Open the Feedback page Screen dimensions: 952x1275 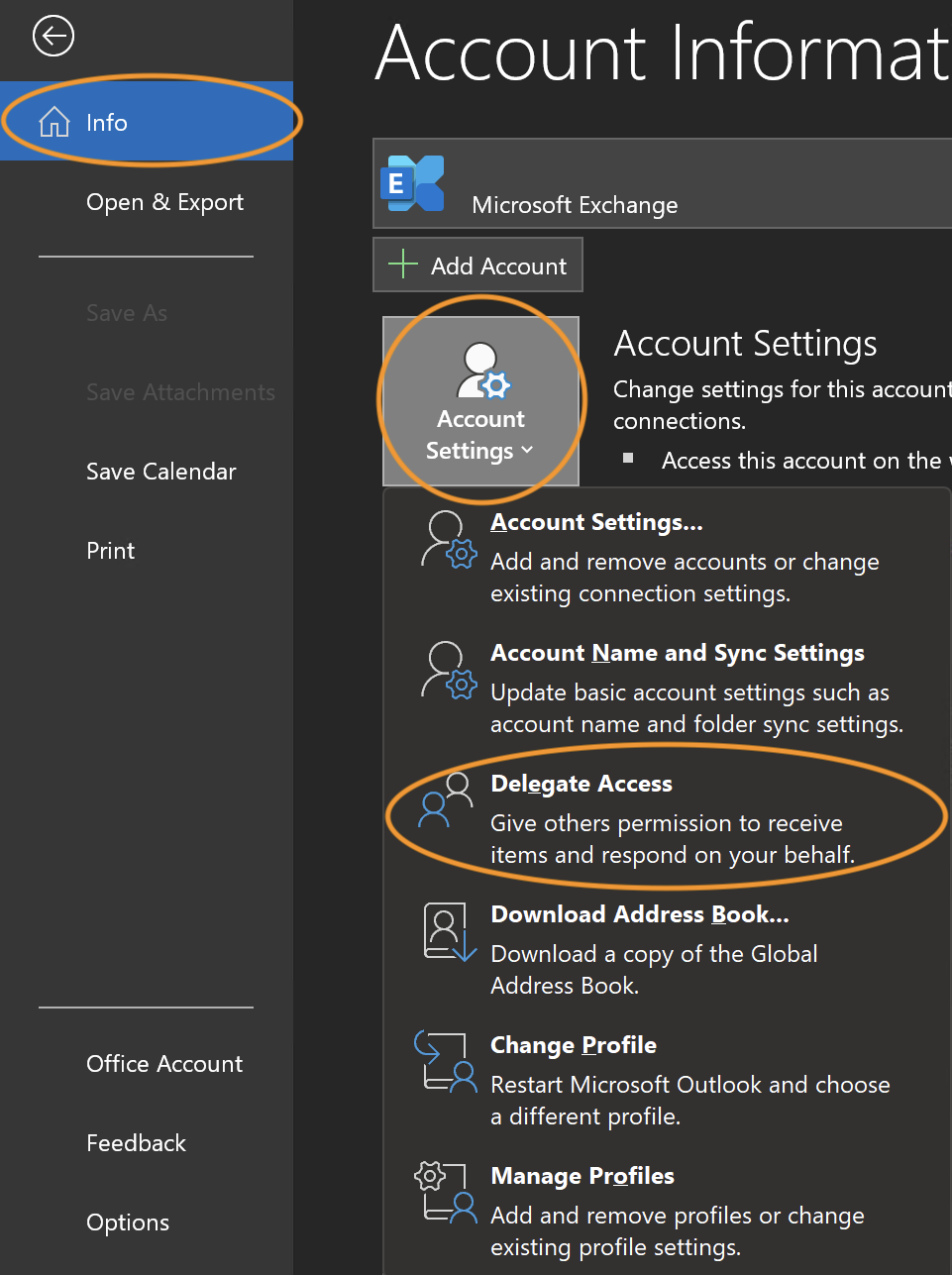point(147,1143)
